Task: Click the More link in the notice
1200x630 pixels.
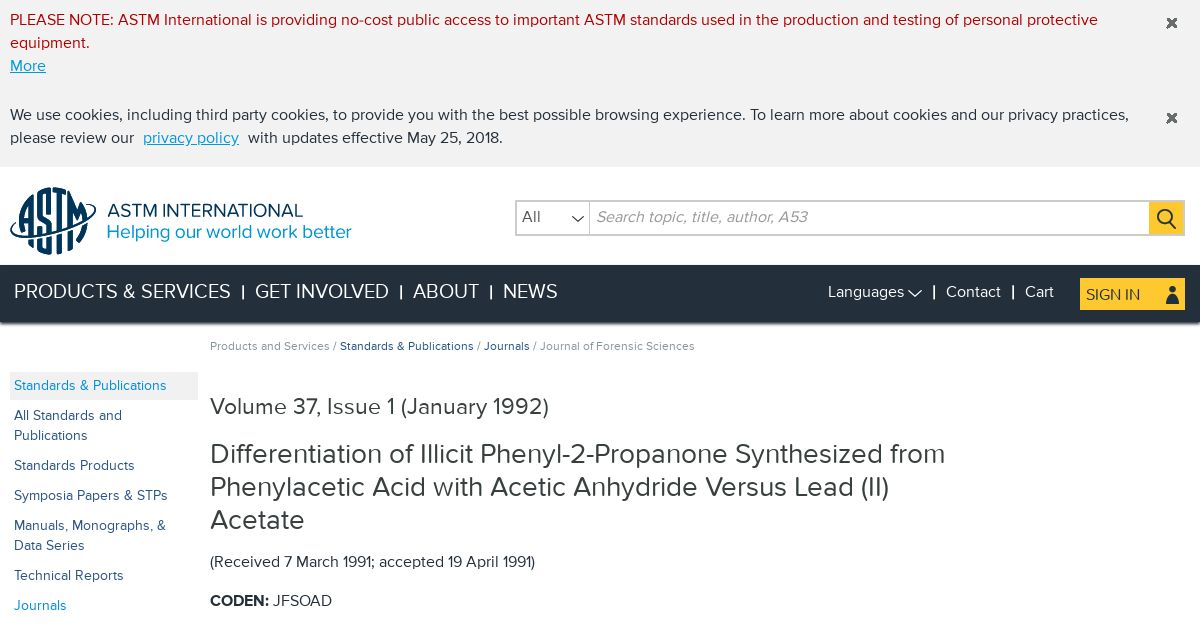Action: (x=28, y=66)
